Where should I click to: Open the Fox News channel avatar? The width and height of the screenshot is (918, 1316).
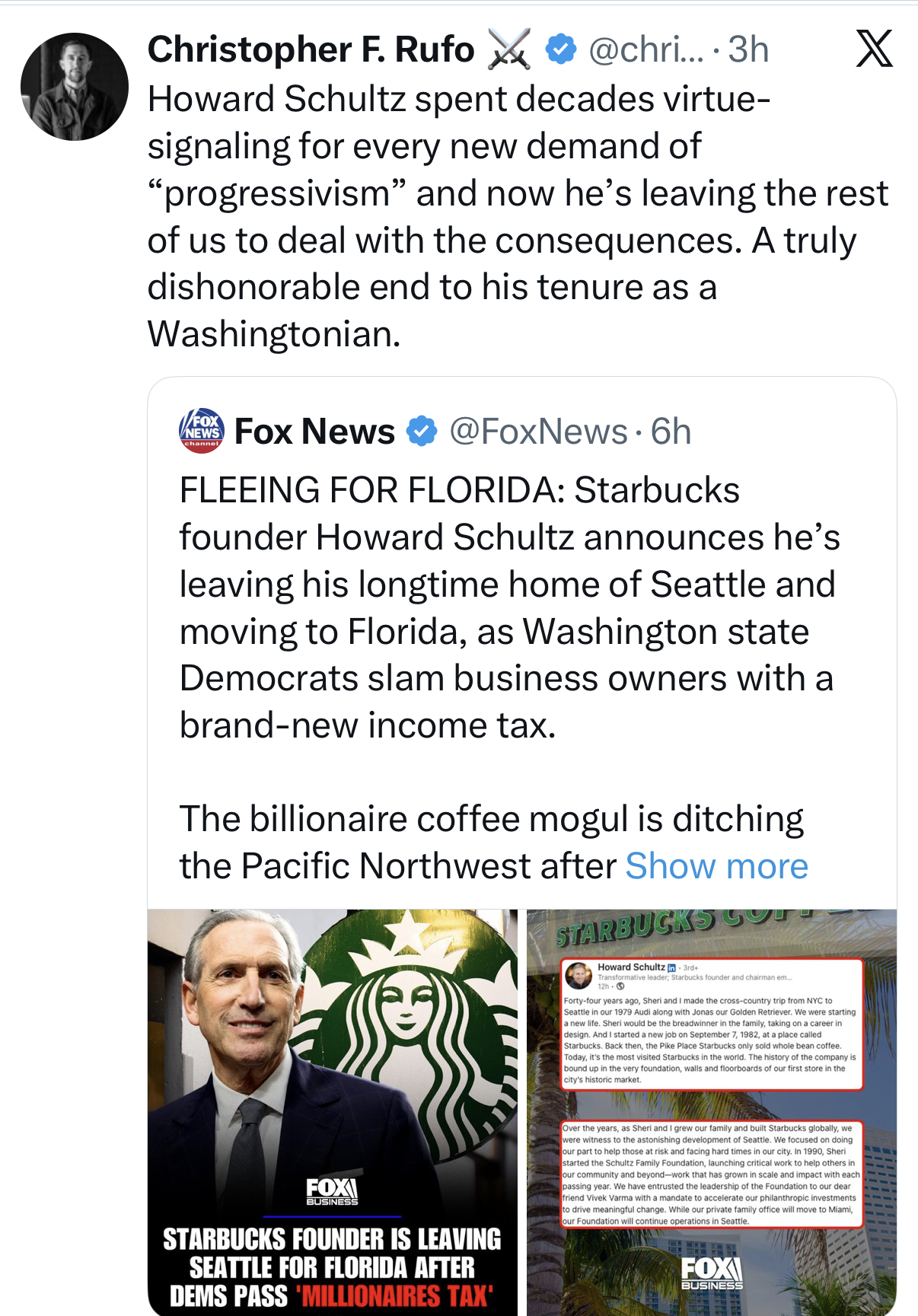pyautogui.click(x=202, y=431)
